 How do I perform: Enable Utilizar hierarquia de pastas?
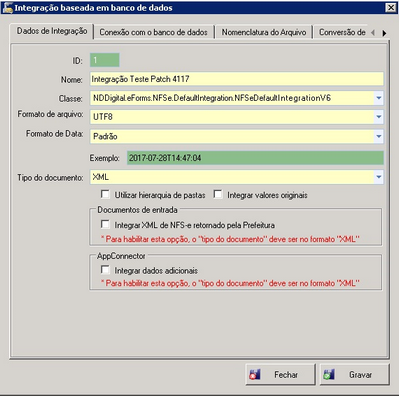point(105,194)
